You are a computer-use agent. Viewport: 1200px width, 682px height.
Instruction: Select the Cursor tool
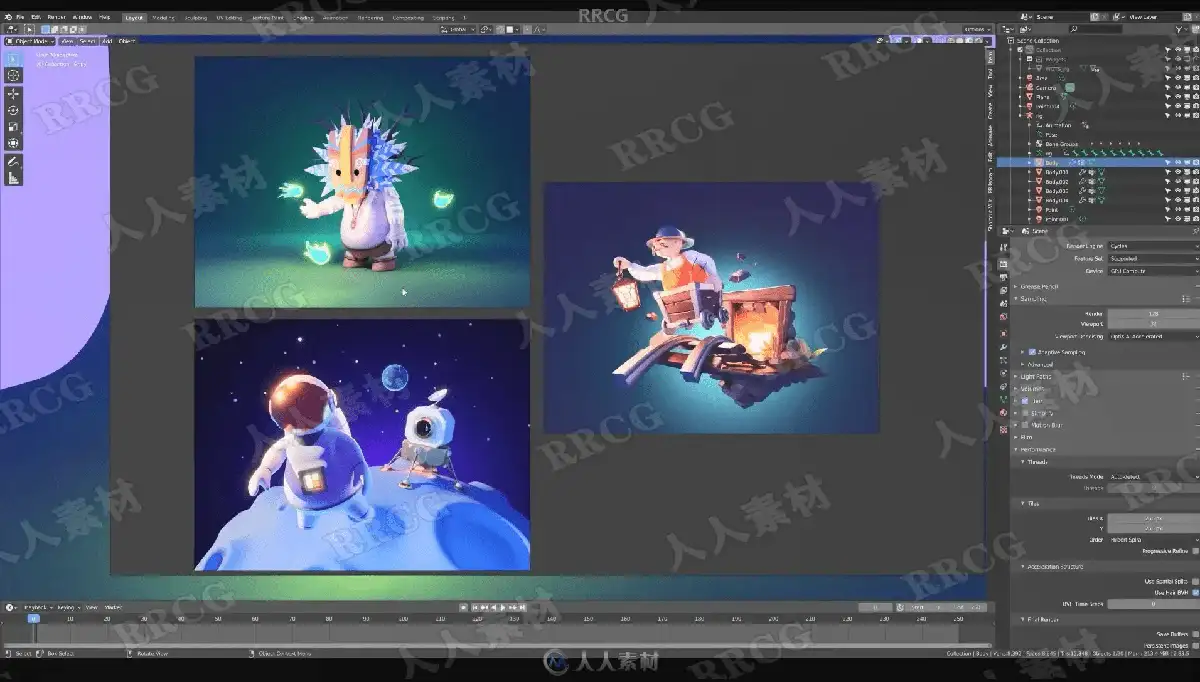[x=13, y=75]
